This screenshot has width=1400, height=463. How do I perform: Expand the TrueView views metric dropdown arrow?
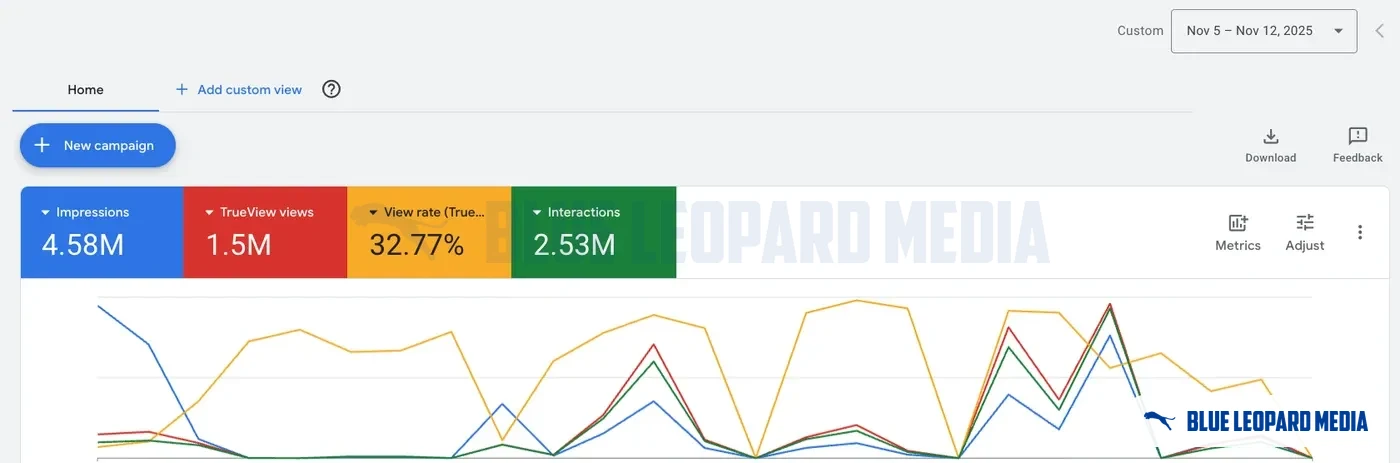[x=210, y=212]
